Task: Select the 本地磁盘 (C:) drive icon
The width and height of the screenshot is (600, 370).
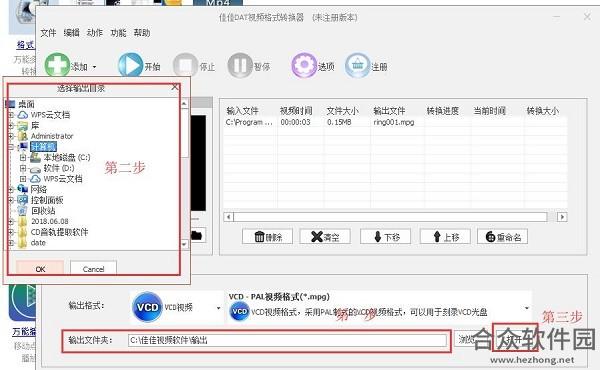Action: [36, 157]
